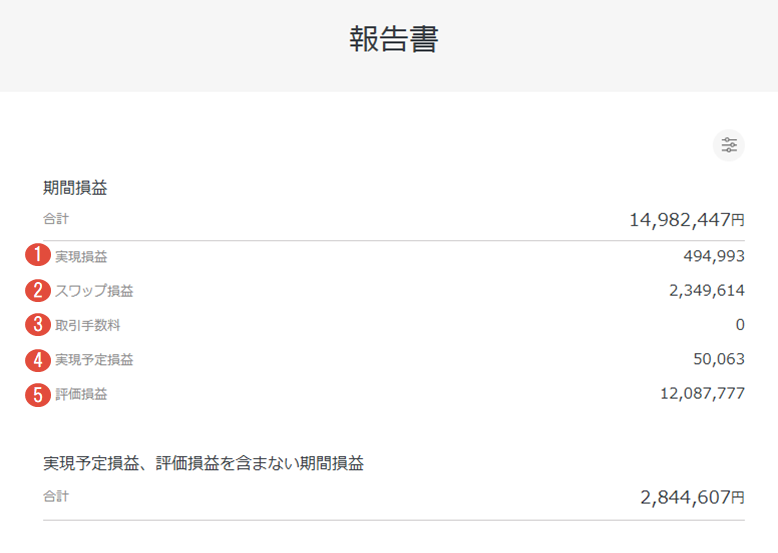
Task: Select the 取引手数料 row label
Action: click(87, 325)
